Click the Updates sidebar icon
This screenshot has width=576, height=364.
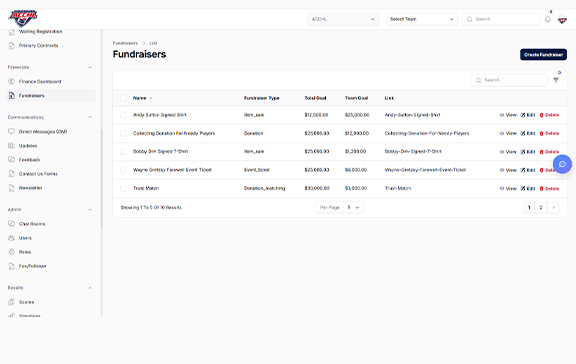click(x=11, y=146)
